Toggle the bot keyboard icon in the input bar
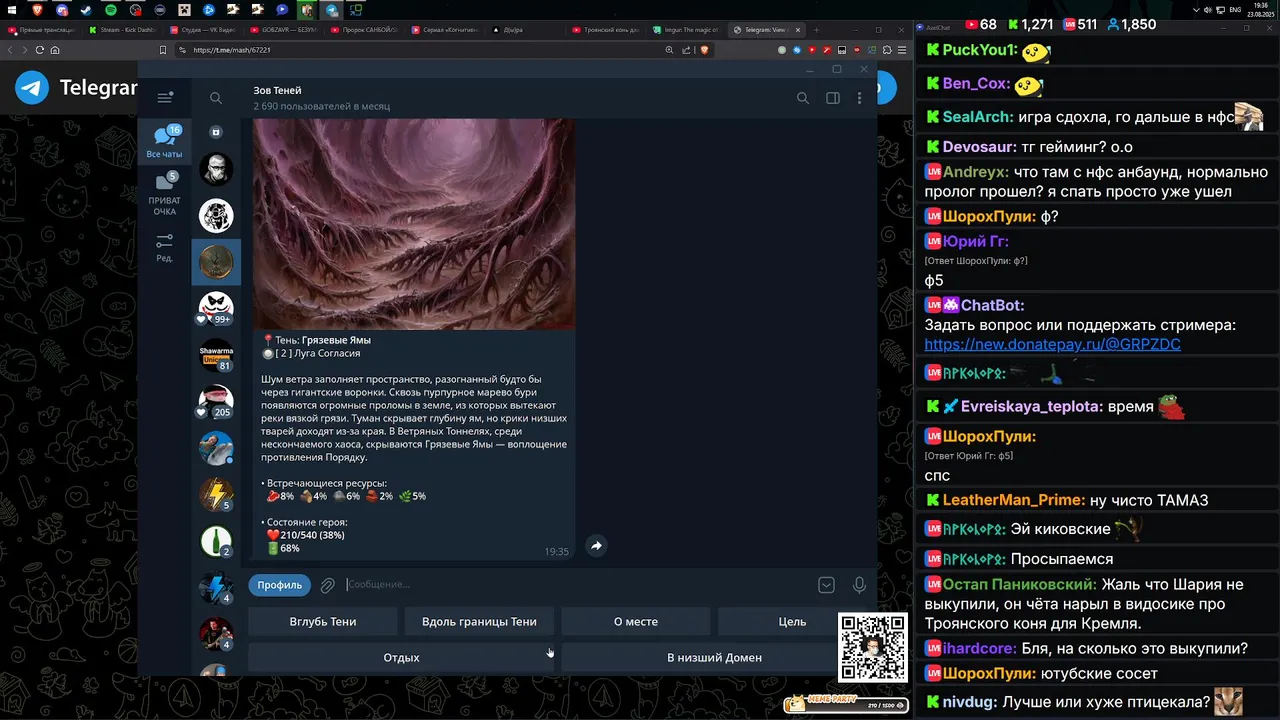 coord(826,585)
